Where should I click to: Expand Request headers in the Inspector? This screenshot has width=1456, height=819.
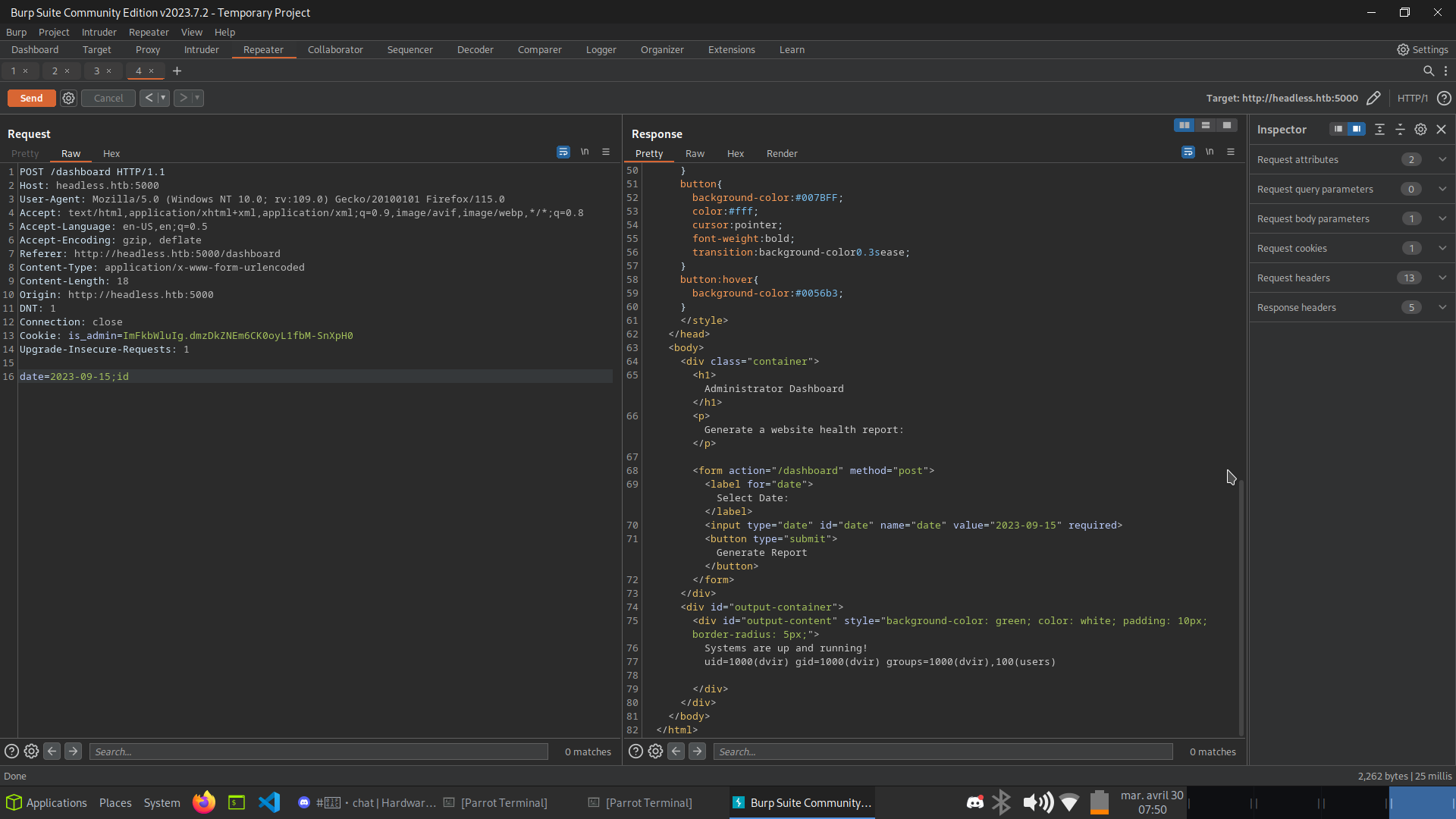[x=1442, y=278]
